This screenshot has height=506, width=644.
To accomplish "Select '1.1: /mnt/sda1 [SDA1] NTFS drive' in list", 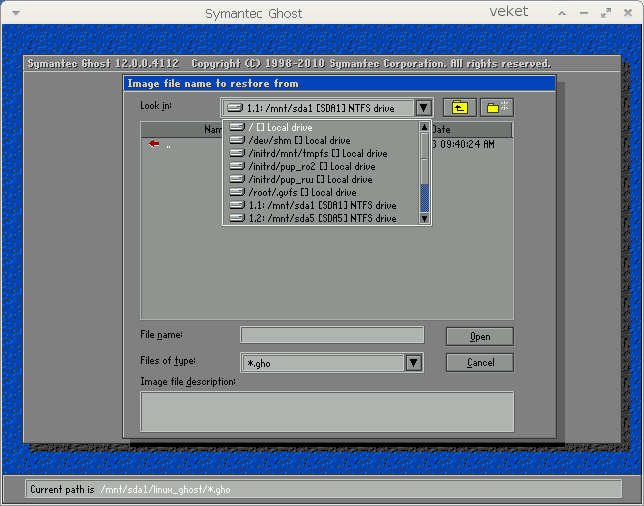I will coord(322,205).
